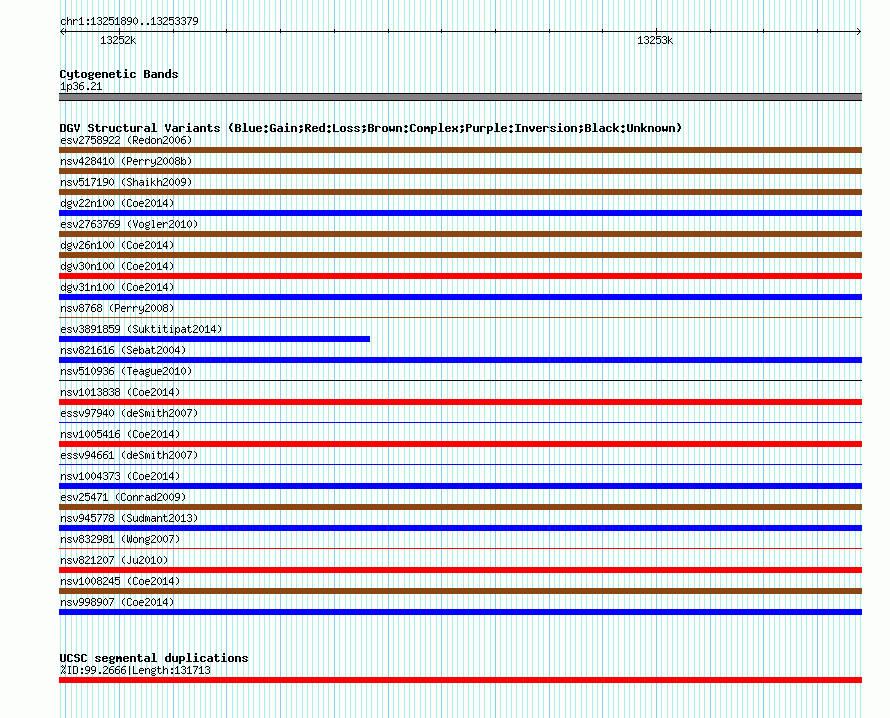Click variant label nsv1008245 (Coe2014)
Screen dimensions: 890x718
point(120,581)
